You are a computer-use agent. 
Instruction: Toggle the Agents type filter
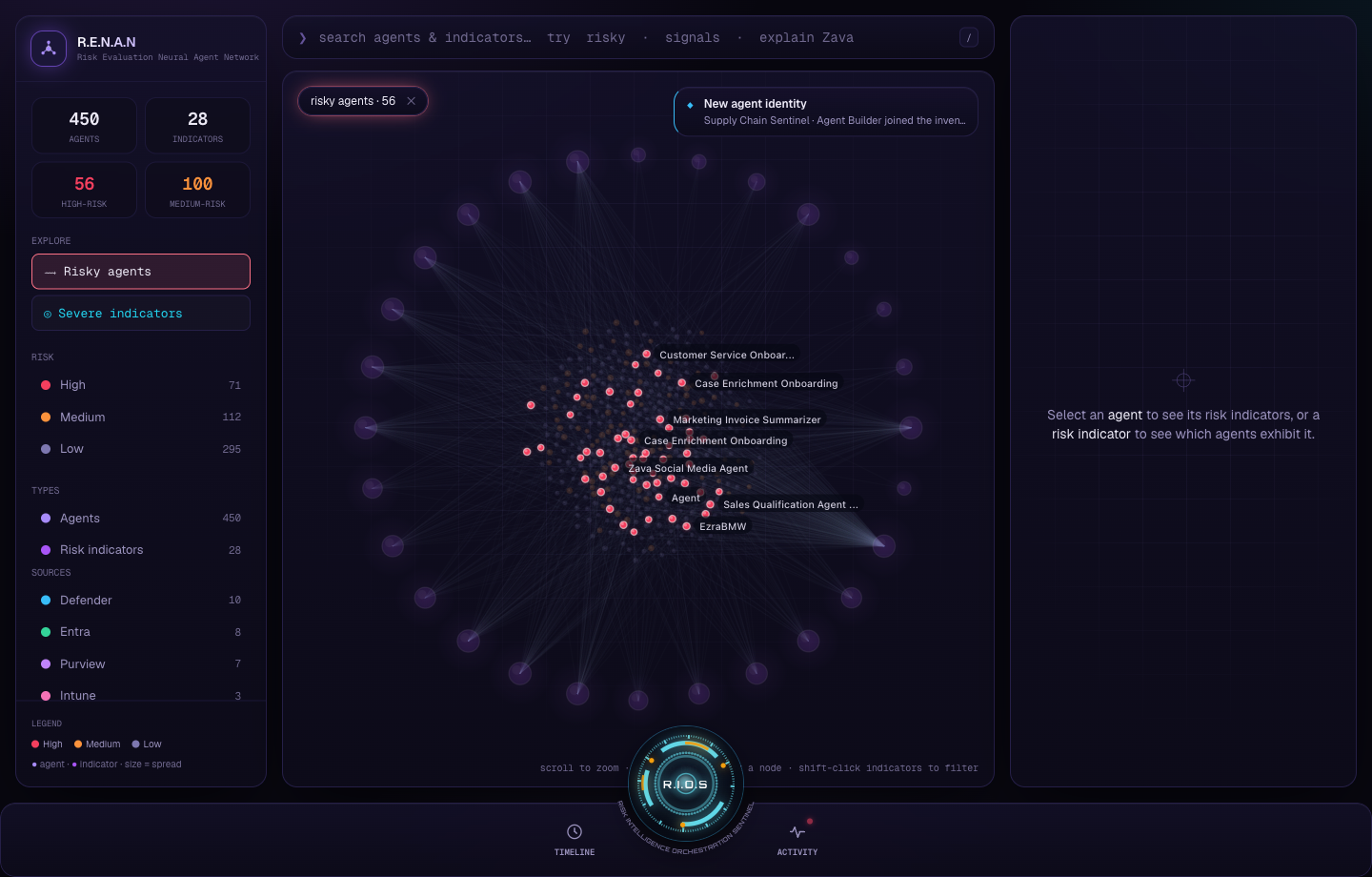click(x=141, y=519)
